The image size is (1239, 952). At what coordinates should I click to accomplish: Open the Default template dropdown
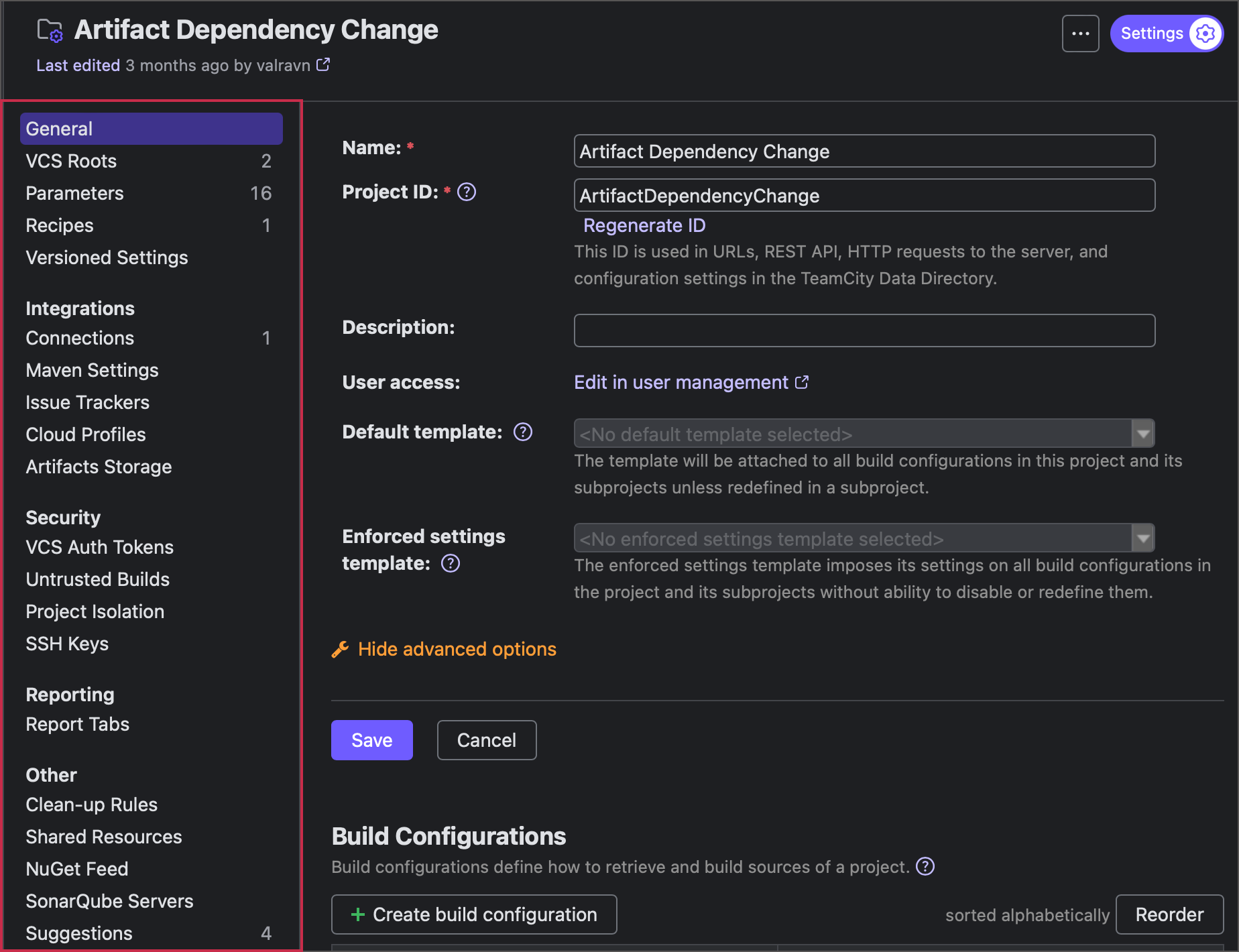[1143, 433]
